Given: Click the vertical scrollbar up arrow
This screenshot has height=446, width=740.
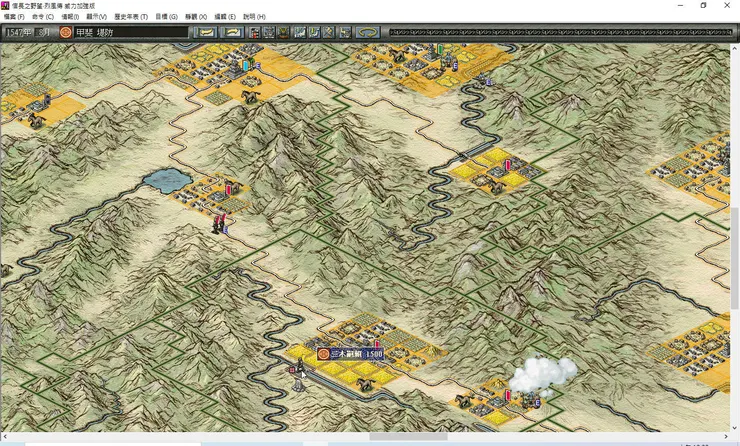Looking at the screenshot, I should (x=735, y=48).
